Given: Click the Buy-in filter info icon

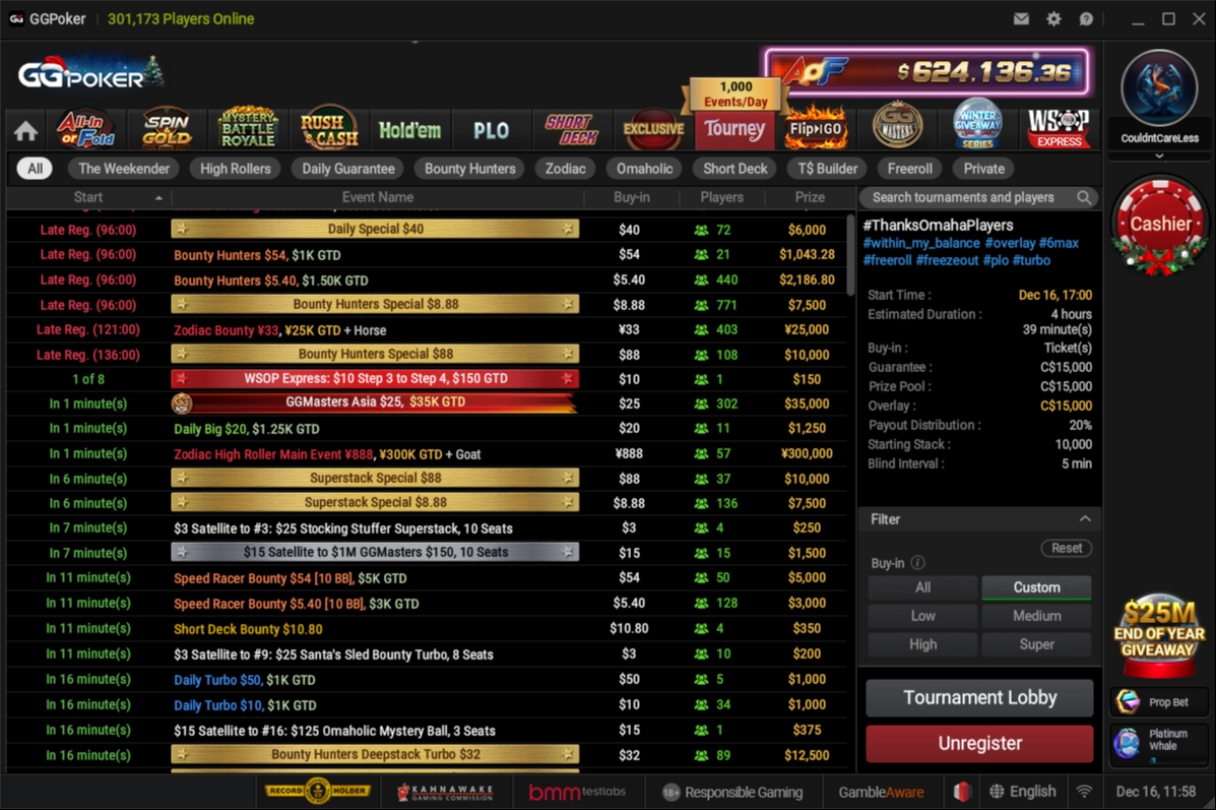Looking at the screenshot, I should coord(918,563).
